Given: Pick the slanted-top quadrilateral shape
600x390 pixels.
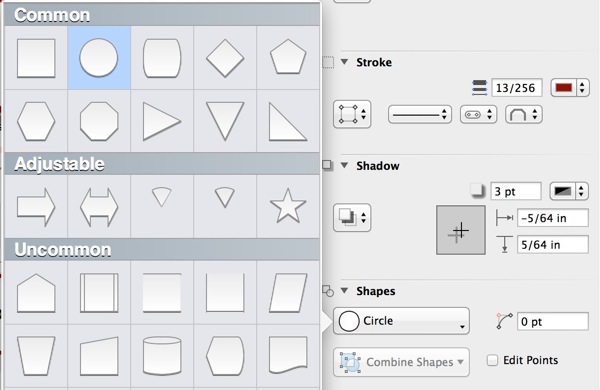Looking at the screenshot, I should (99, 356).
